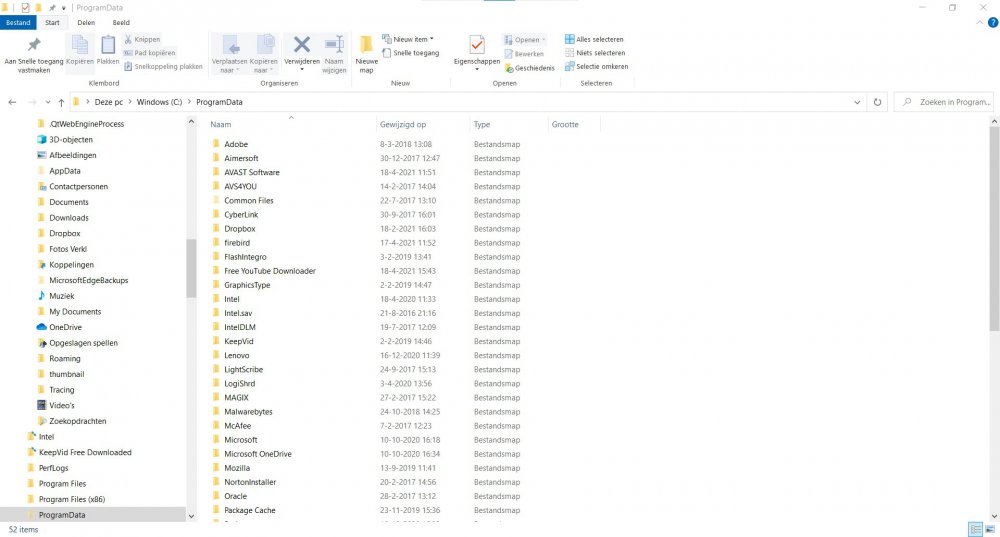
Task: Sort by Gewijzigd op column header
Action: 403,125
